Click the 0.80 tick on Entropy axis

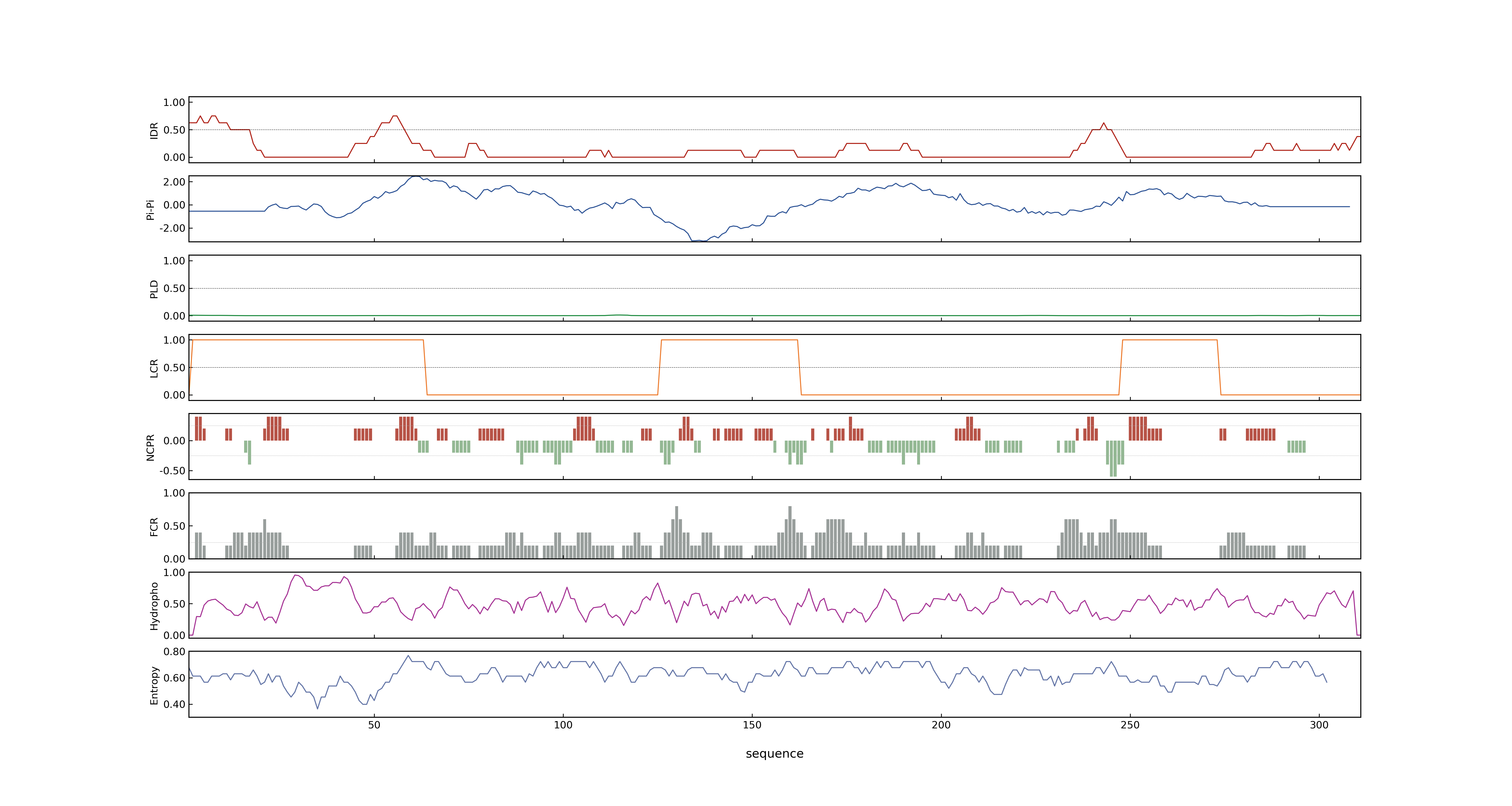tap(174, 652)
